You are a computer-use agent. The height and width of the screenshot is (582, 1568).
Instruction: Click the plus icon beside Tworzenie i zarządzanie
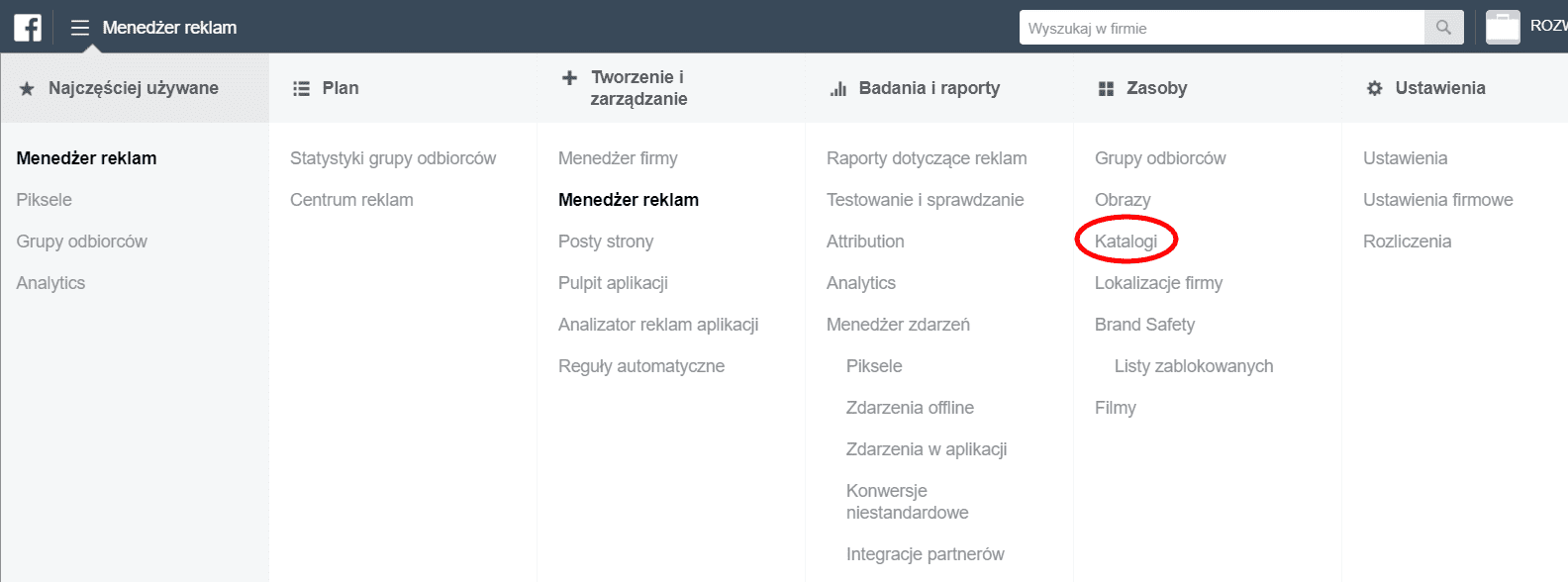(x=567, y=76)
